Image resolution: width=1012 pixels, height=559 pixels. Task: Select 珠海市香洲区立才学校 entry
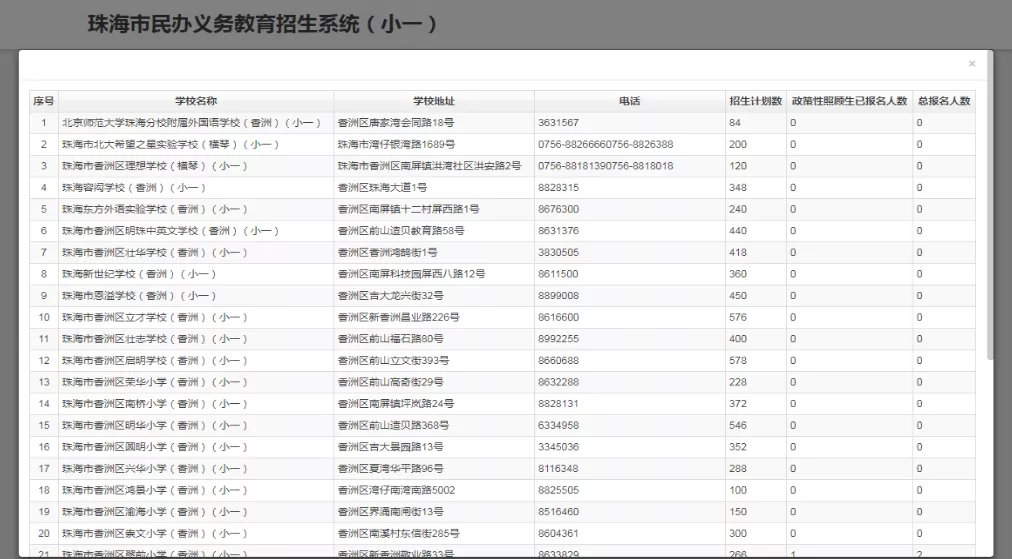coord(155,318)
